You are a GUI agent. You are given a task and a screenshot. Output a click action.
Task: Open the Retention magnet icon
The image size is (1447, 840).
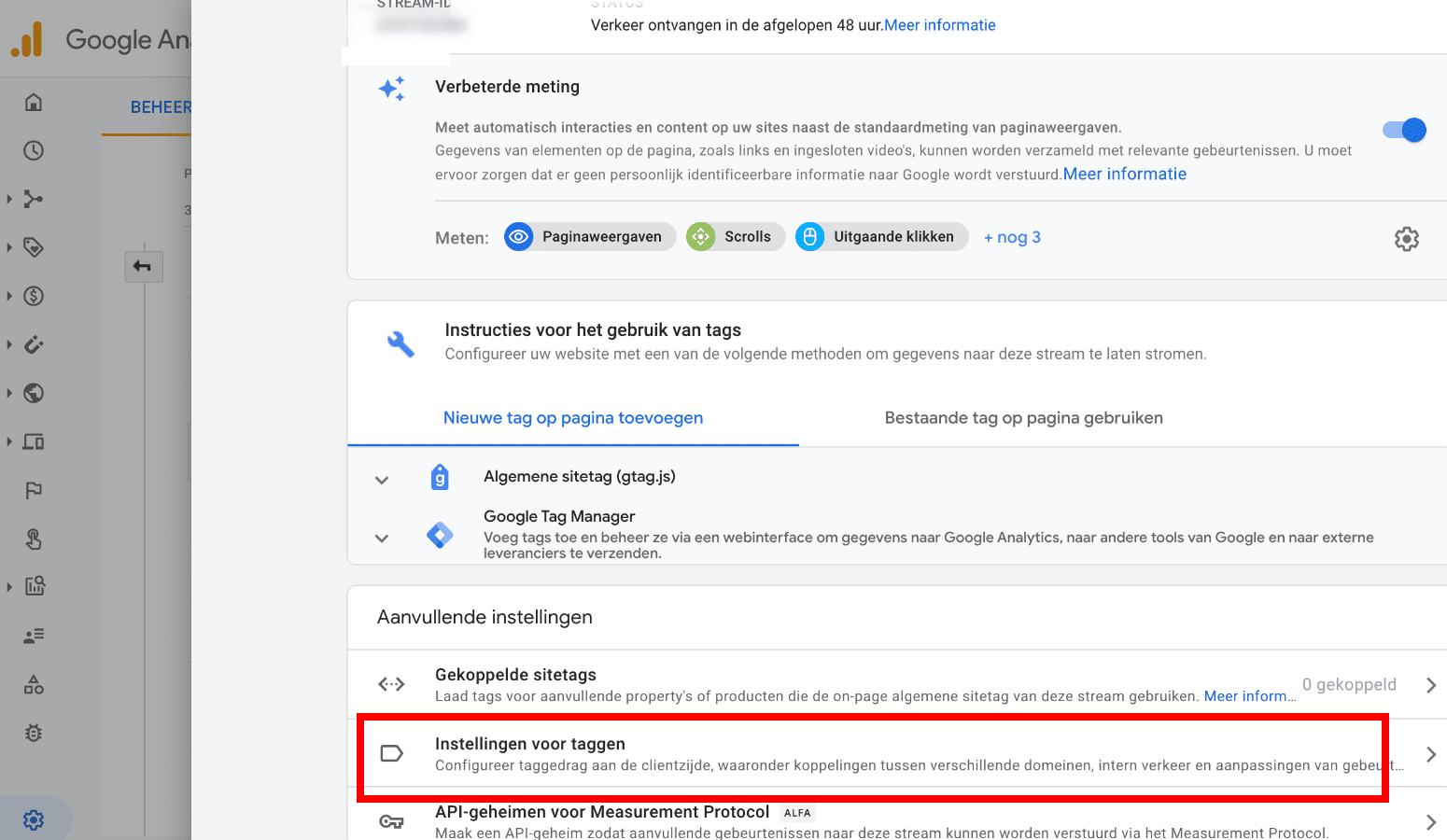click(34, 344)
